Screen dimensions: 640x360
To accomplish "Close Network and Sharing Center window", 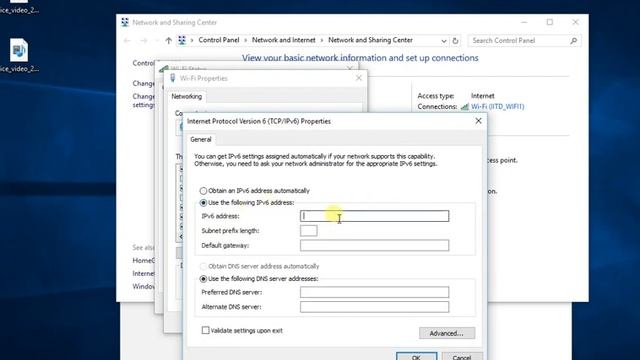I will 576,22.
